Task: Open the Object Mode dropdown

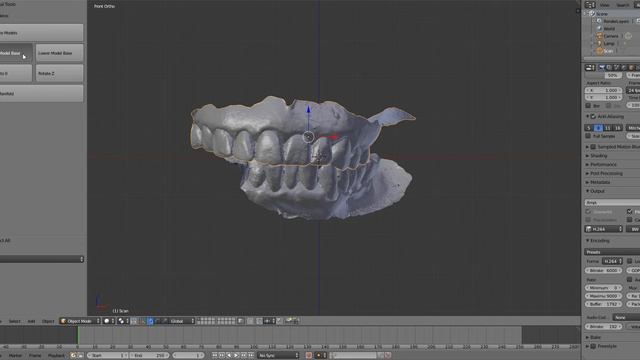Action: coord(80,321)
